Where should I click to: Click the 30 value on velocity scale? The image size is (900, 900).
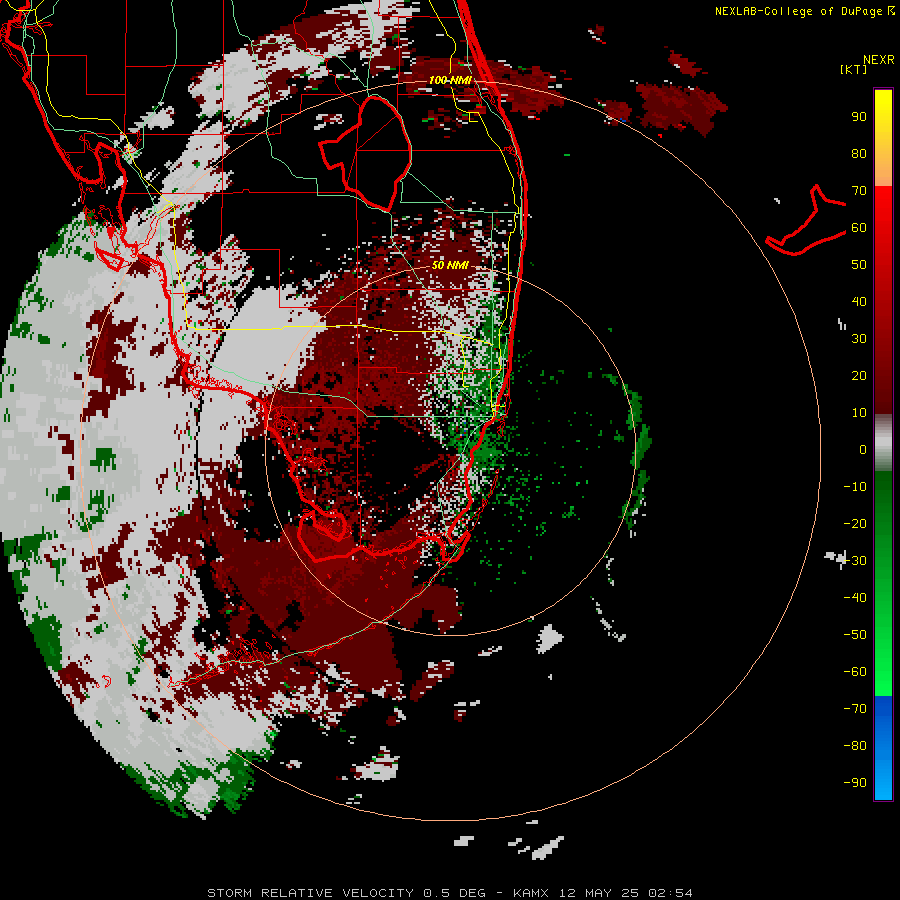tap(859, 339)
